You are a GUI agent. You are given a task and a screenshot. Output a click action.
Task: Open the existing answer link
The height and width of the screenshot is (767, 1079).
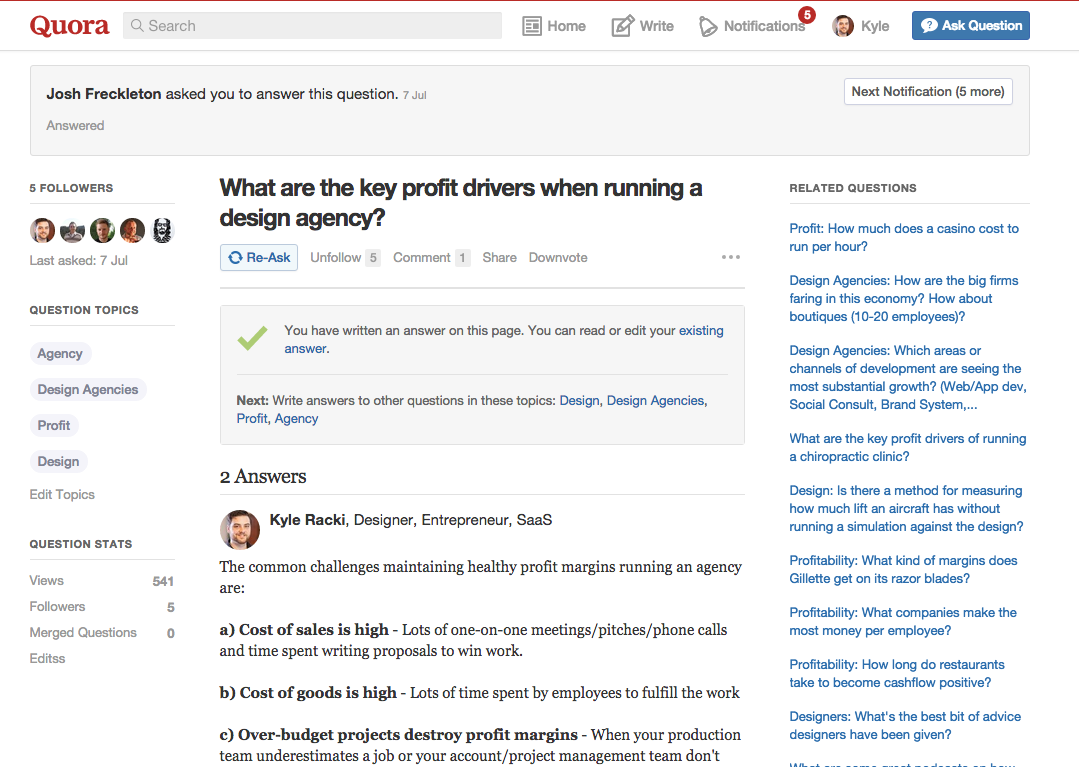(701, 330)
